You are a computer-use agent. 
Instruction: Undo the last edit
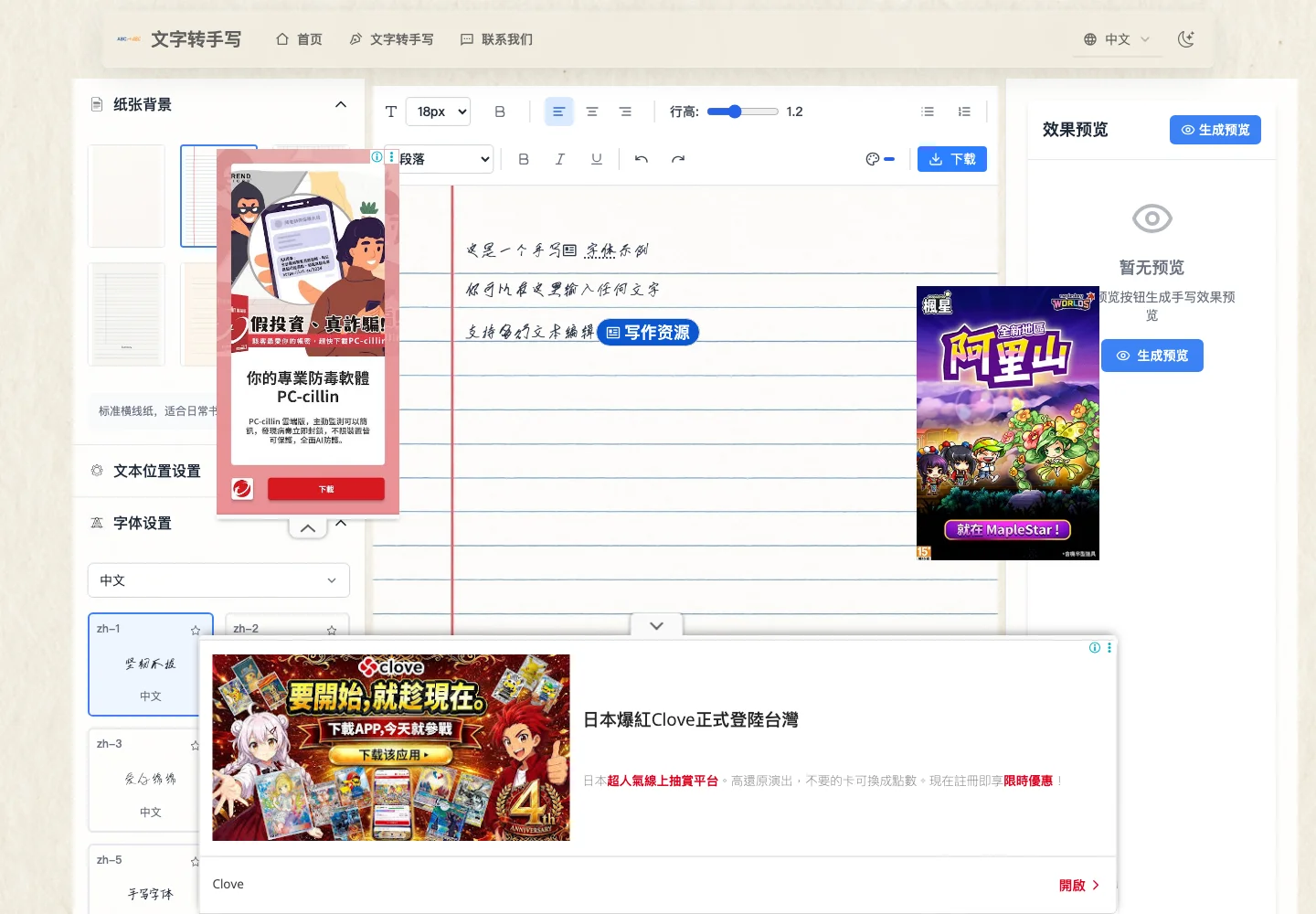[642, 159]
